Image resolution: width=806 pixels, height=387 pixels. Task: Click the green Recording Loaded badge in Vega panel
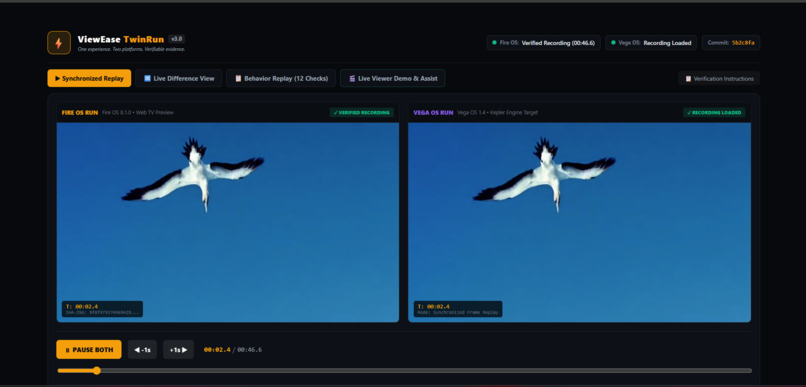click(x=714, y=113)
